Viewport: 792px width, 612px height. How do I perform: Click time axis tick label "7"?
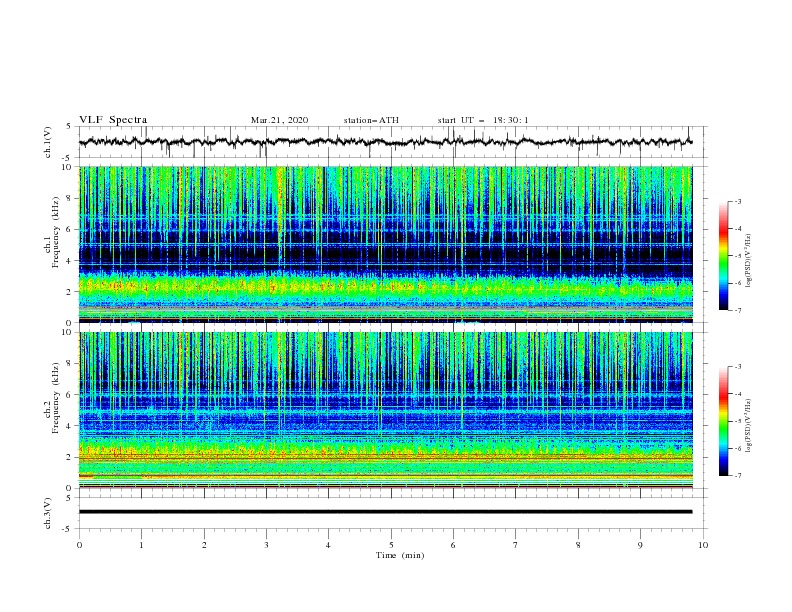coord(516,545)
